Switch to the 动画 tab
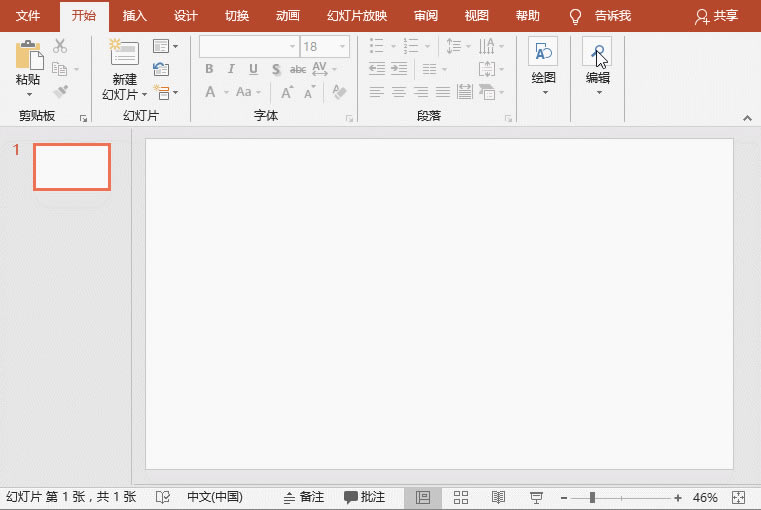Viewport: 761px width, 510px height. 288,16
